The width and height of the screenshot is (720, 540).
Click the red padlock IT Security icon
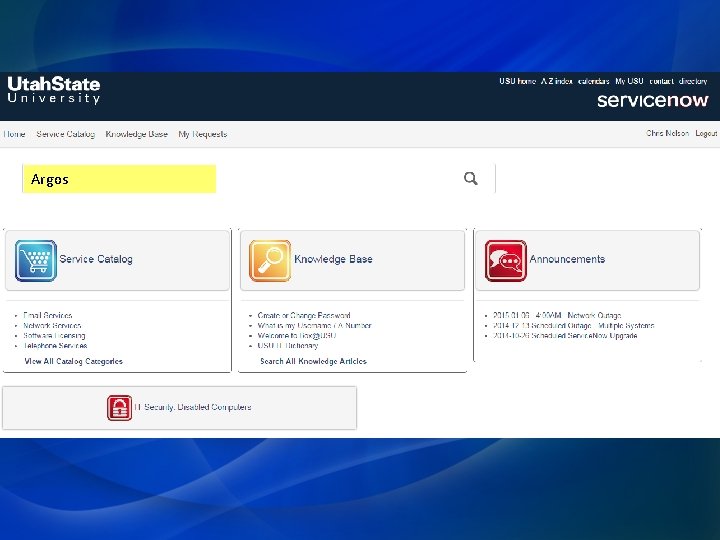[x=119, y=408]
